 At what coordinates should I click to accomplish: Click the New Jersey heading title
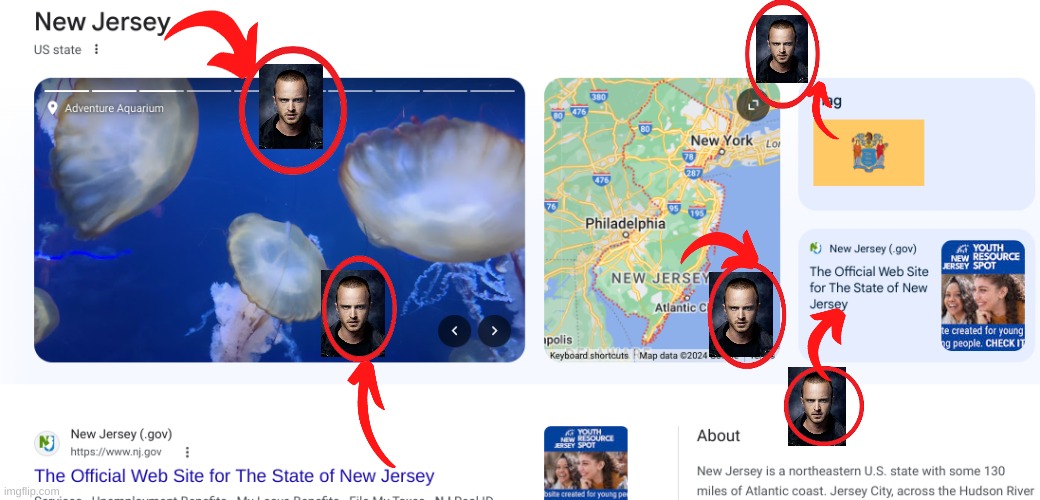(x=103, y=22)
